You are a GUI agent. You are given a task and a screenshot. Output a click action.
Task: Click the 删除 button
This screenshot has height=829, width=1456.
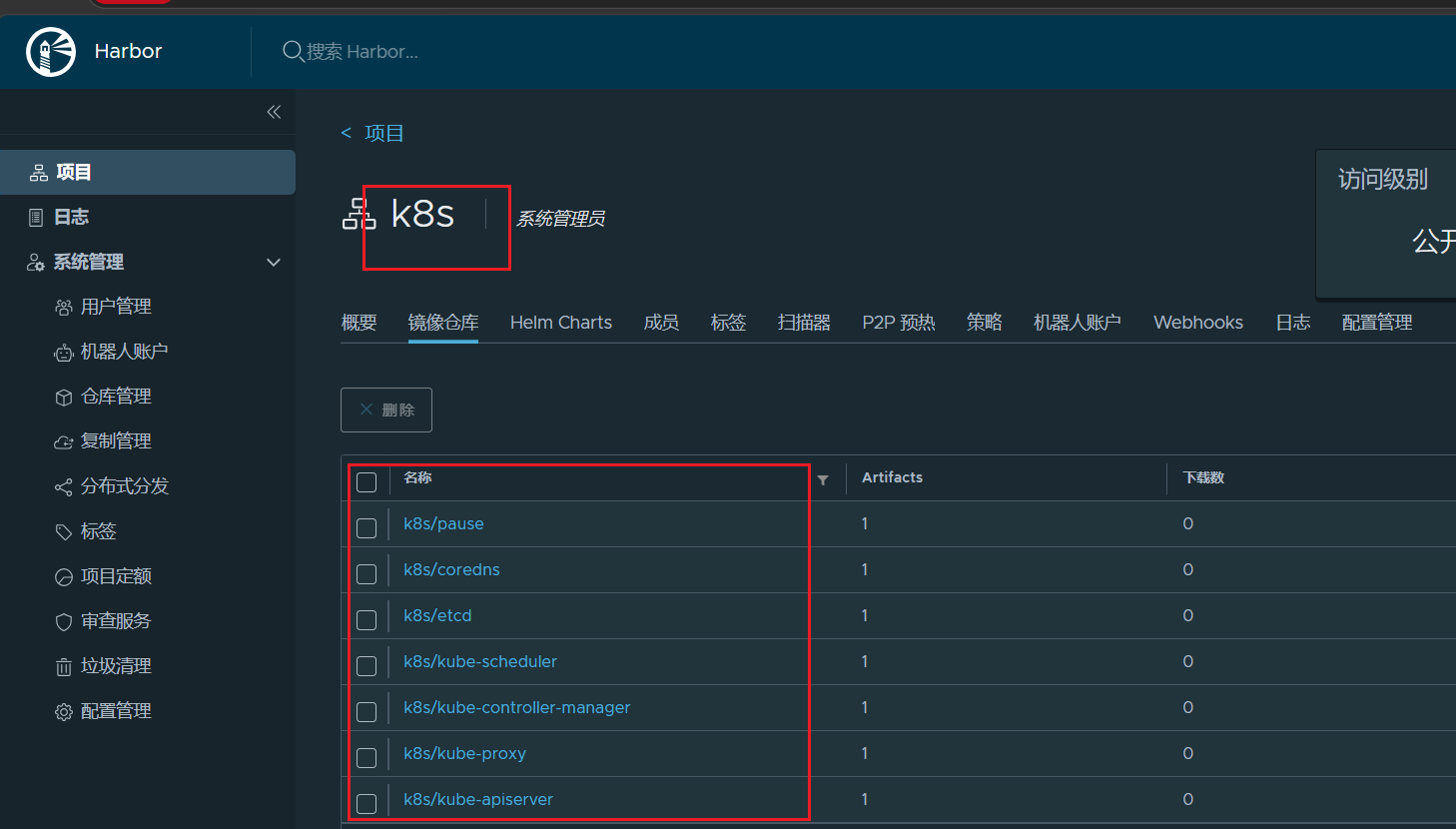[386, 410]
